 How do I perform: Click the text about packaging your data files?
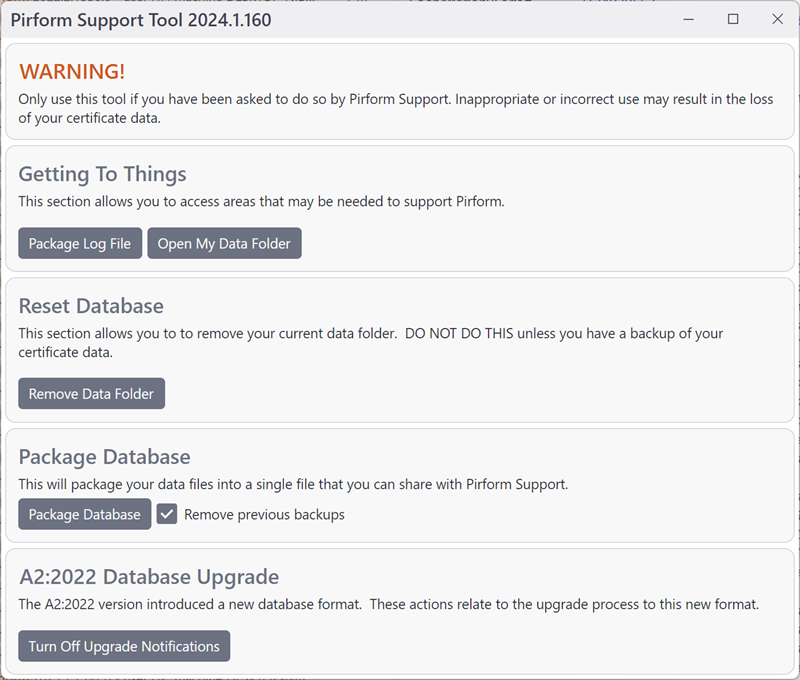click(293, 484)
